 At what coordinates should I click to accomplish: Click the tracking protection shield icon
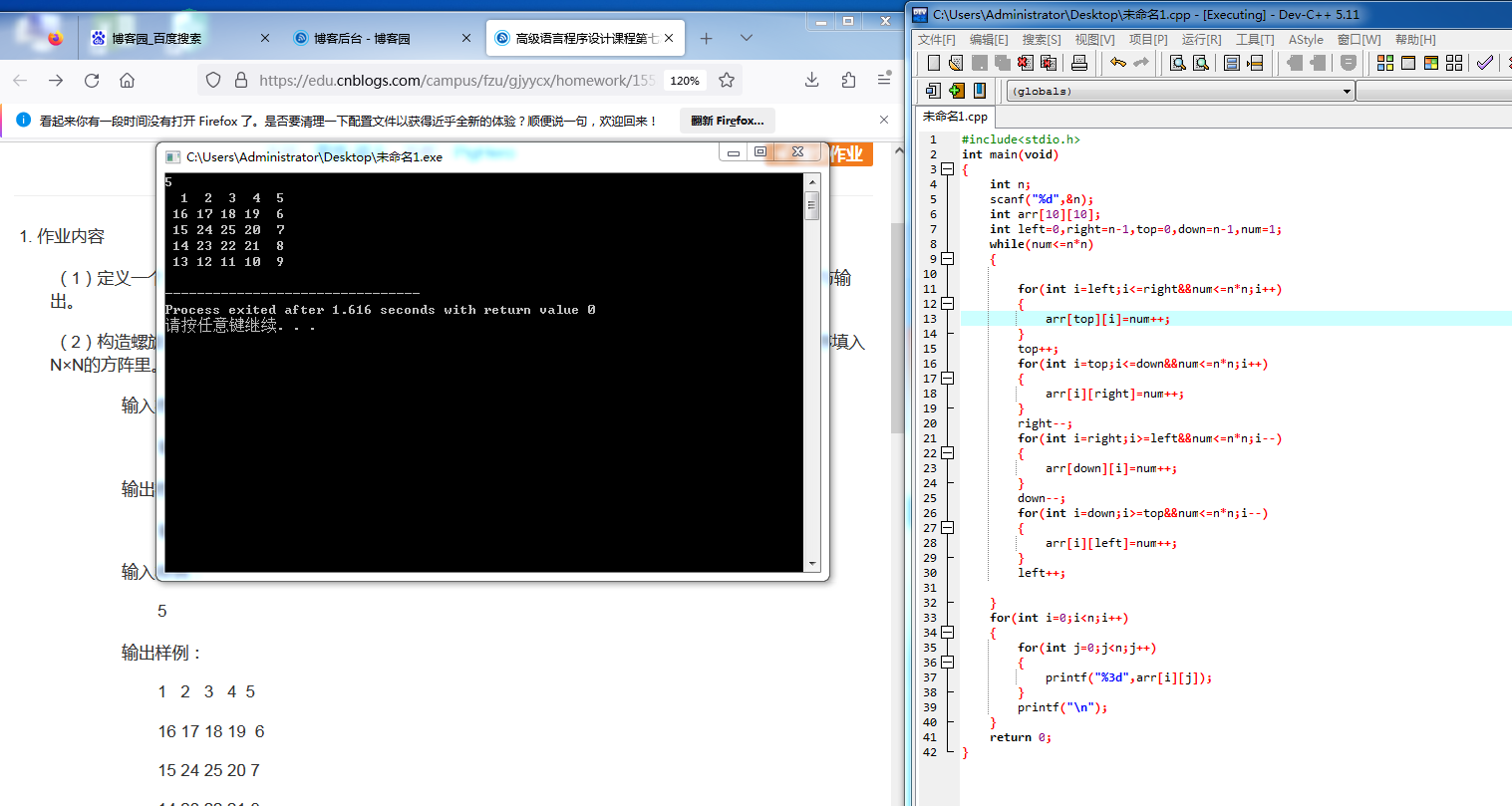coord(213,80)
